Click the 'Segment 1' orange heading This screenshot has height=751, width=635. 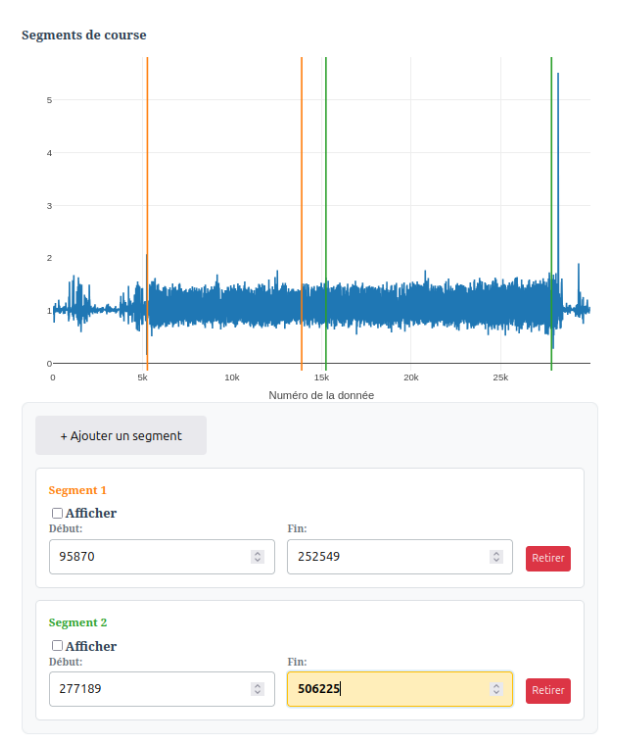click(78, 490)
